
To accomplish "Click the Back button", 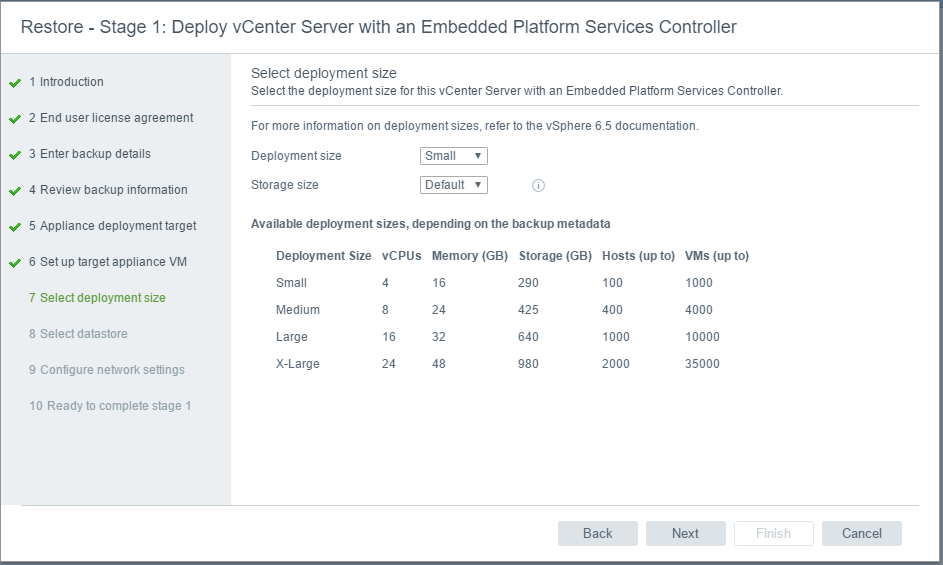I will 598,534.
